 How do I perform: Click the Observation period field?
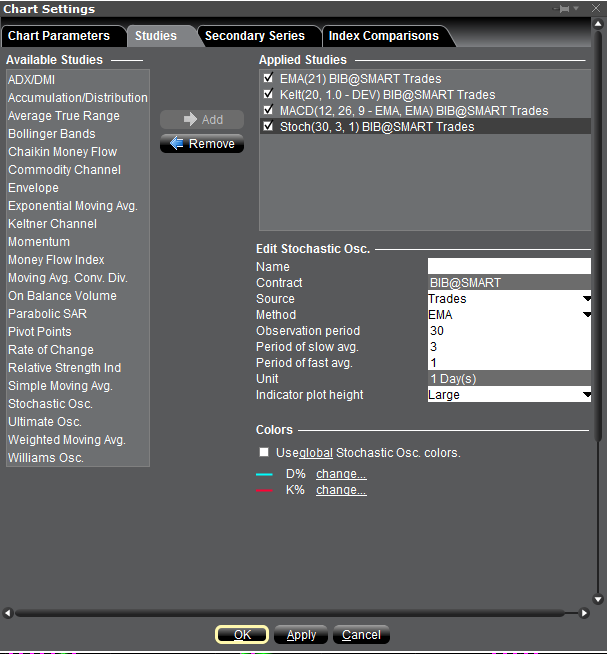click(509, 331)
